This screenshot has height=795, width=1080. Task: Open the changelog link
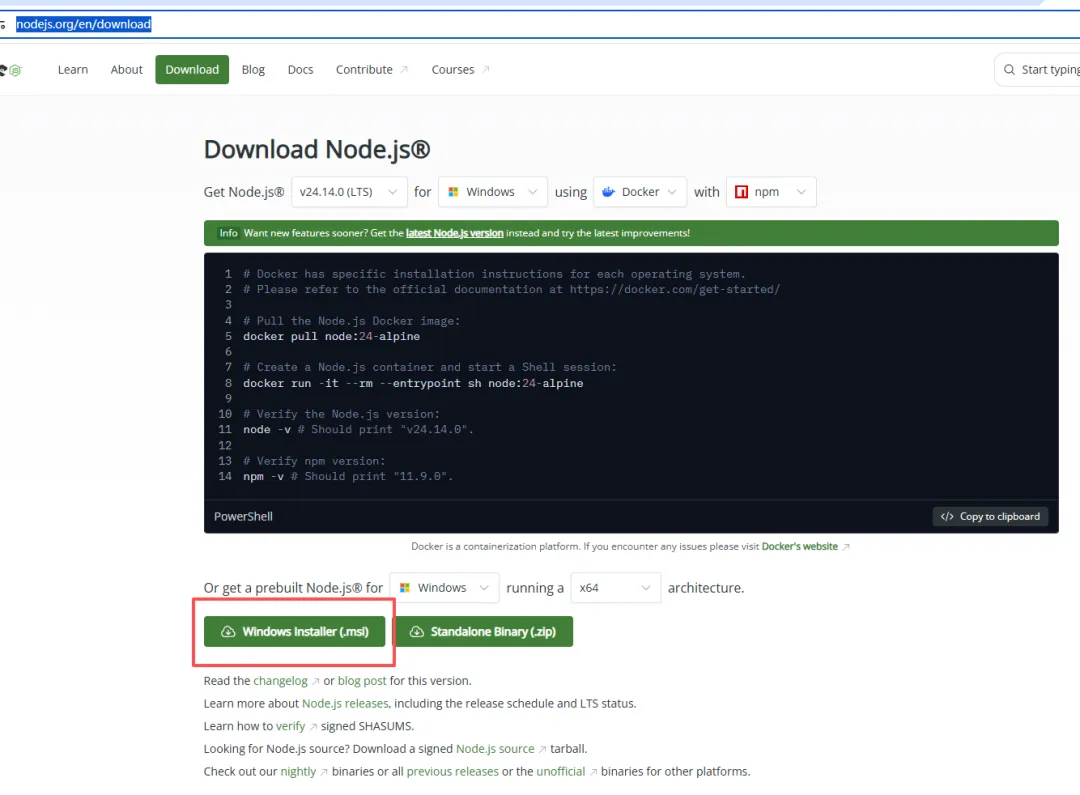[280, 681]
